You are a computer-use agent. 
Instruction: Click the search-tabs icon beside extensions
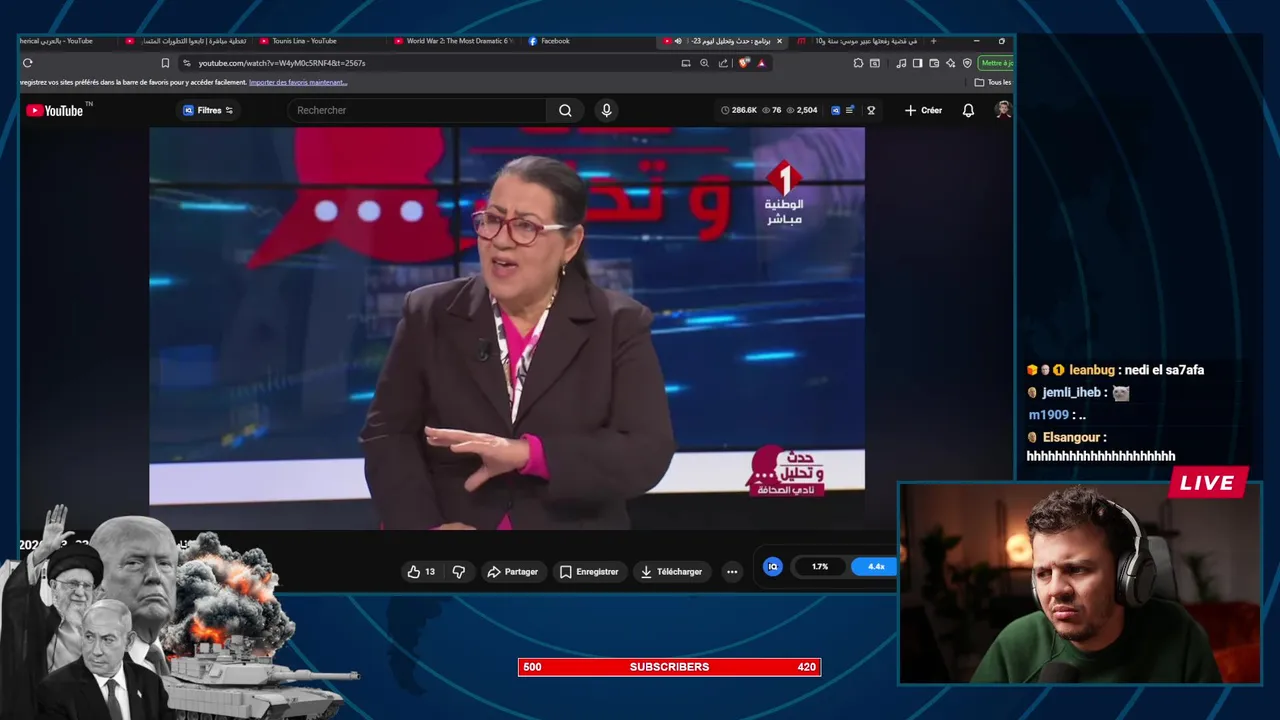(x=875, y=63)
